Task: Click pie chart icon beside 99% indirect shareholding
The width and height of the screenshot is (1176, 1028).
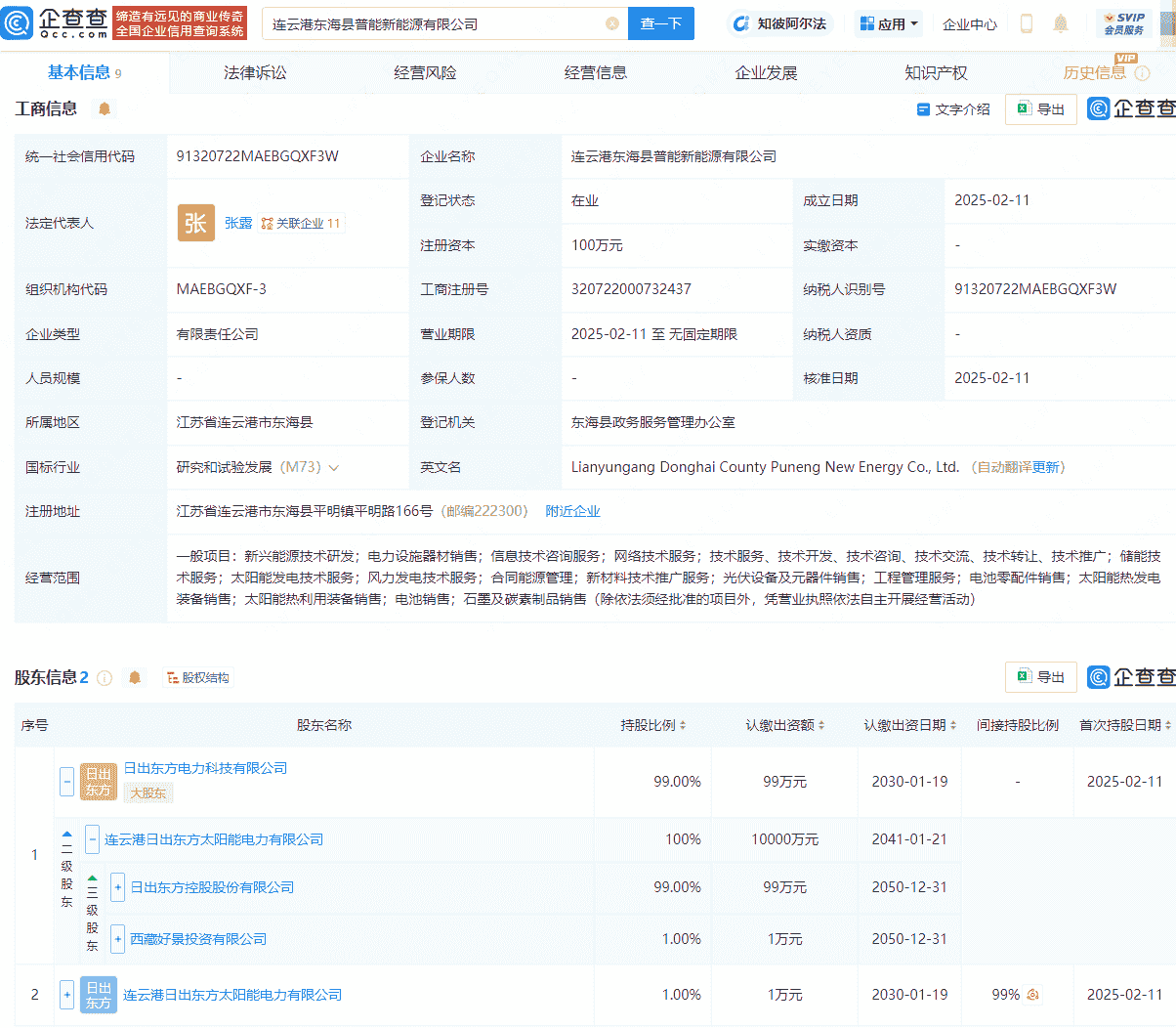Action: tap(1030, 995)
